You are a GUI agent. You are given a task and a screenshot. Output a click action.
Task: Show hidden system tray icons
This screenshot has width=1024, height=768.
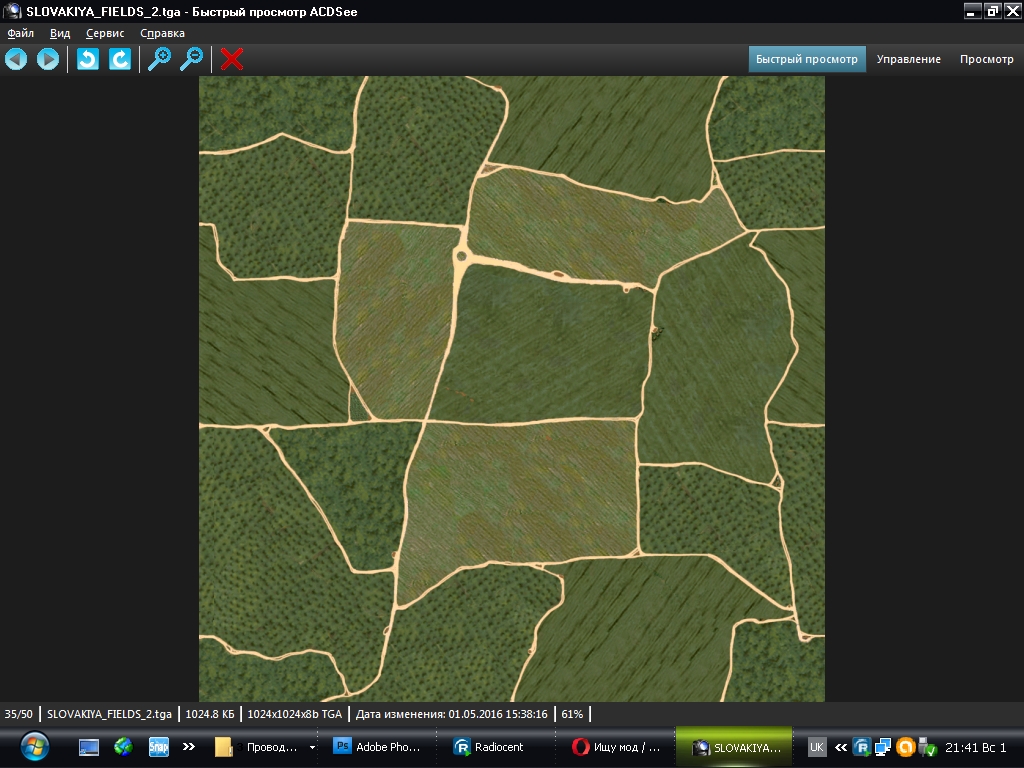click(841, 747)
